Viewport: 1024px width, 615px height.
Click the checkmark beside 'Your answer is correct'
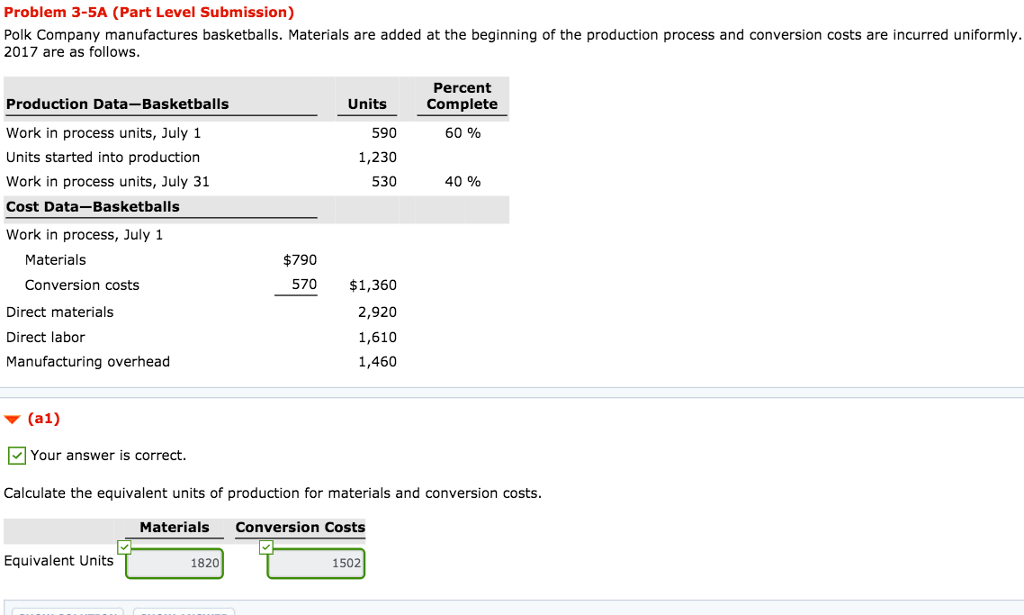point(15,455)
